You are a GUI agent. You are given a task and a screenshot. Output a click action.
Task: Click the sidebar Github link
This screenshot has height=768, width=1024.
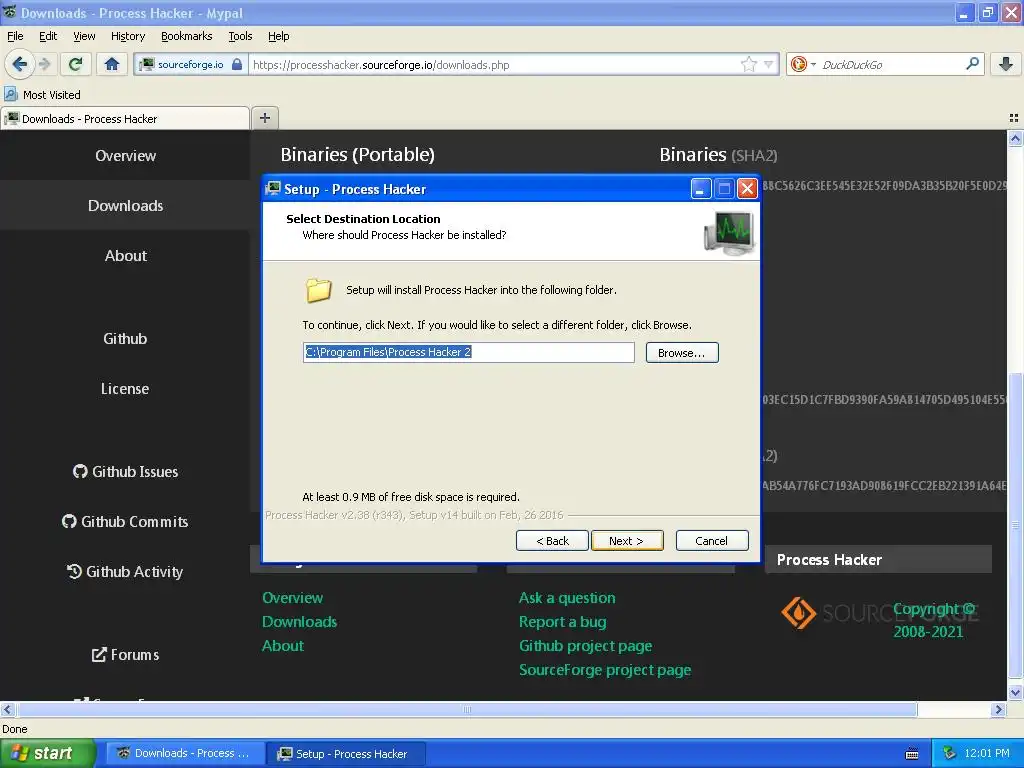pyautogui.click(x=125, y=338)
